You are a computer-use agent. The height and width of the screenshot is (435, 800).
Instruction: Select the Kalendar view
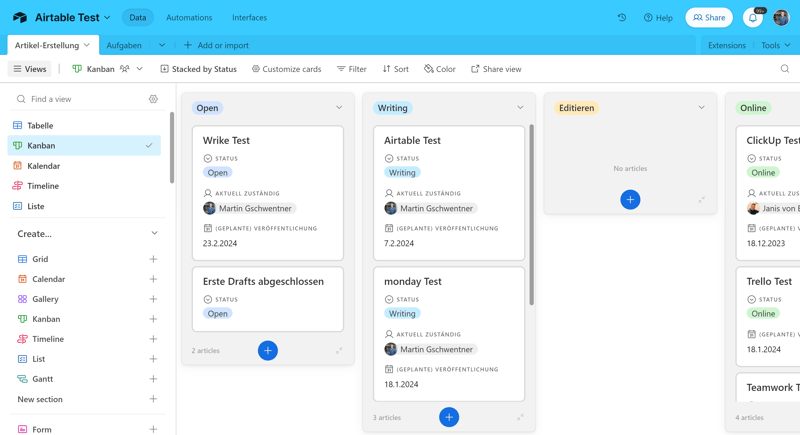tap(84, 166)
